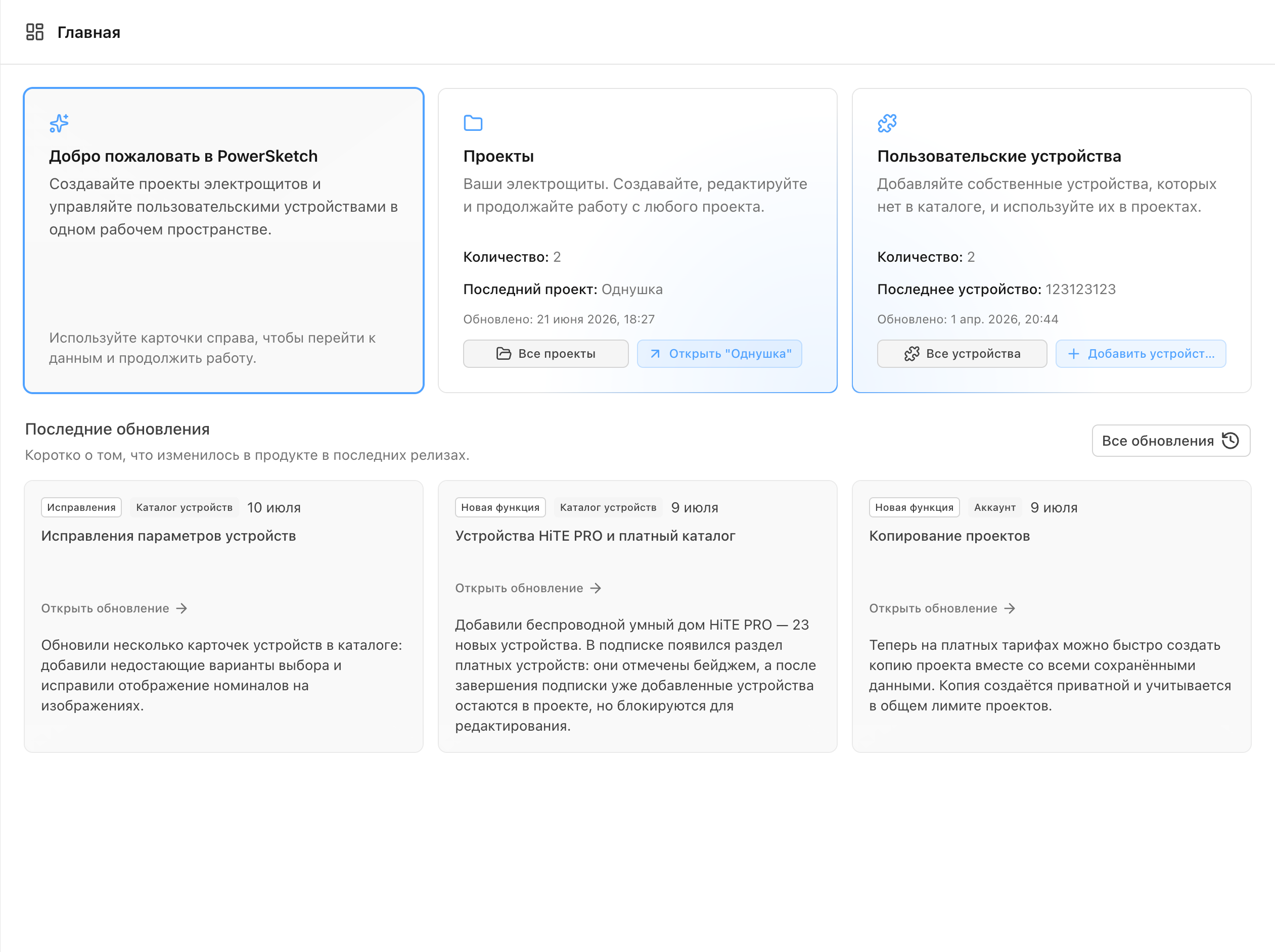The width and height of the screenshot is (1275, 952).
Task: Click Обновлено: 1 апр. 2026, 20:44
Action: click(968, 319)
